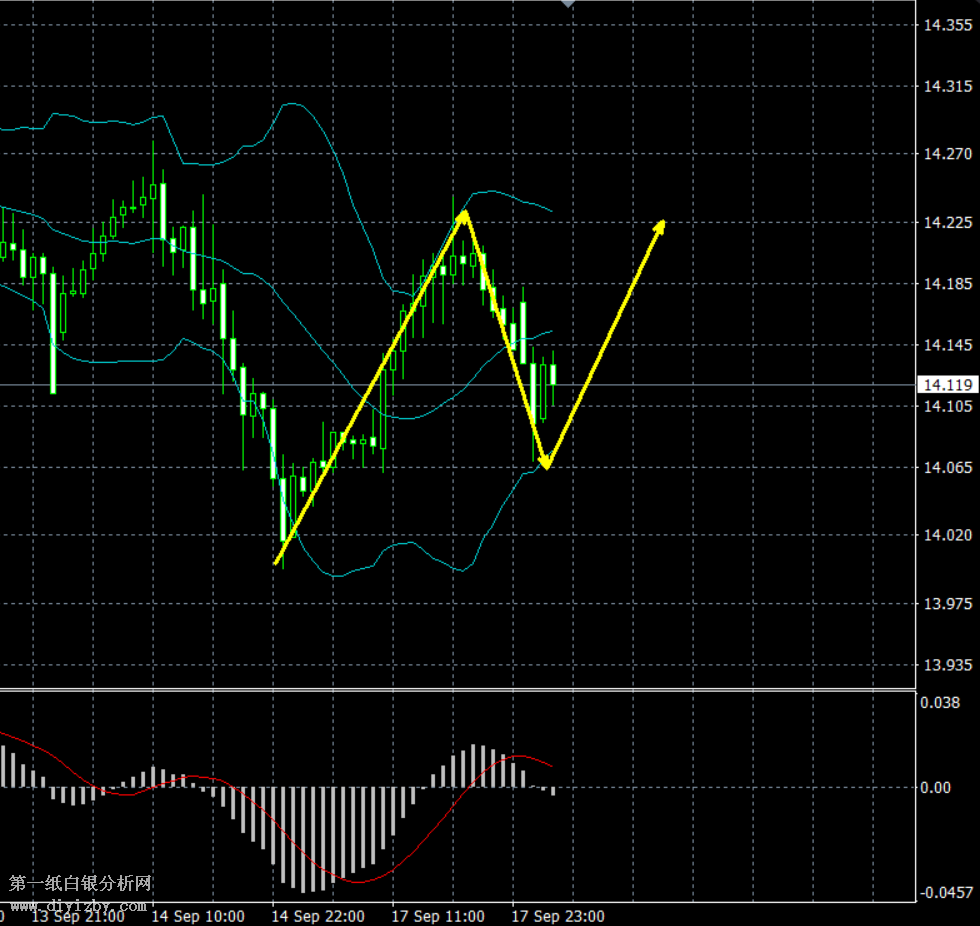Click the 14 Sep 22:00 time axis label
Screen dimensions: 980x926
pos(318,916)
